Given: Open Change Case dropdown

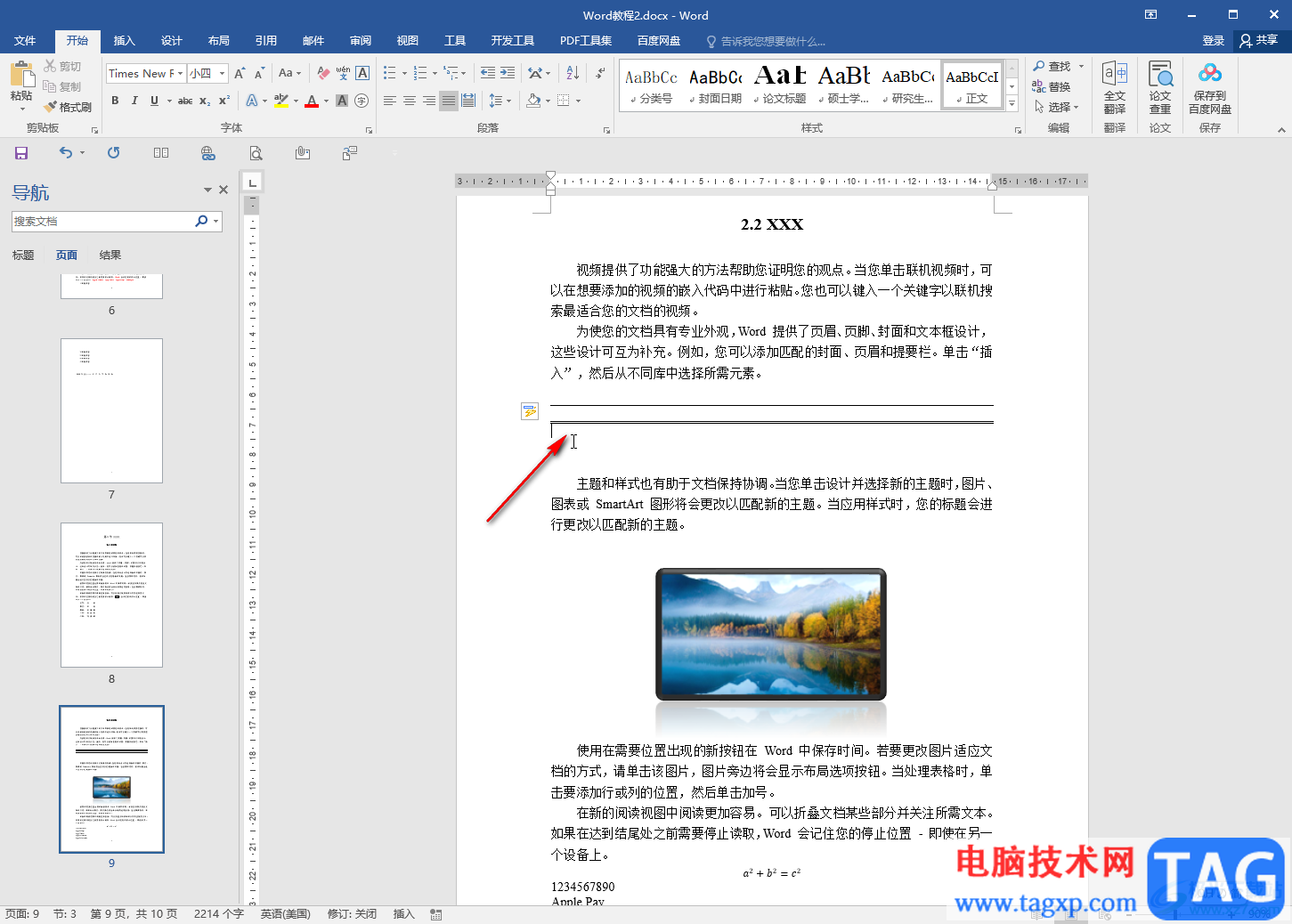Looking at the screenshot, I should pyautogui.click(x=290, y=73).
